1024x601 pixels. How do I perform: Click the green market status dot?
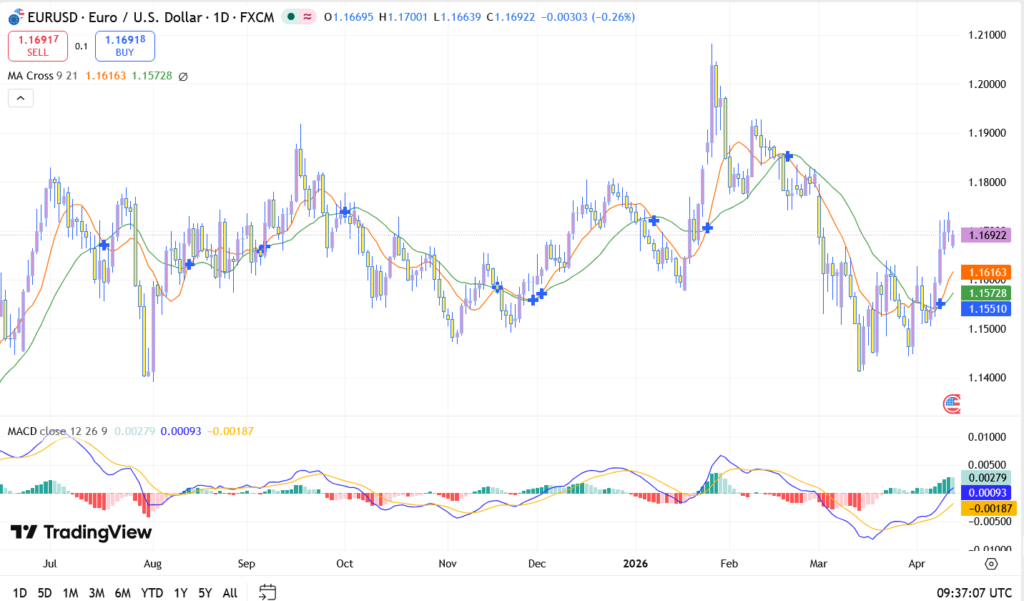coord(290,17)
